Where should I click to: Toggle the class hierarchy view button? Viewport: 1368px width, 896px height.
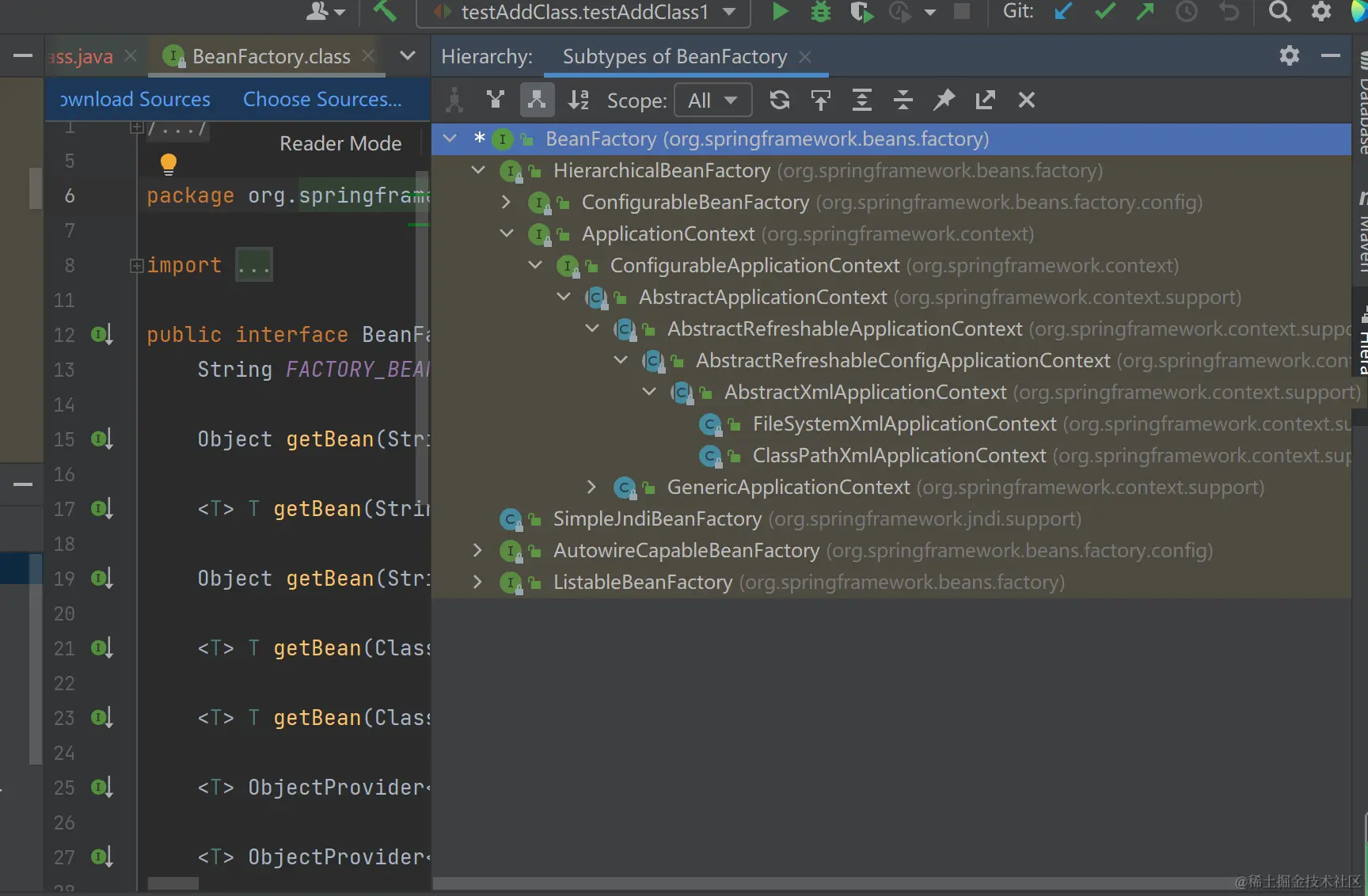point(454,100)
